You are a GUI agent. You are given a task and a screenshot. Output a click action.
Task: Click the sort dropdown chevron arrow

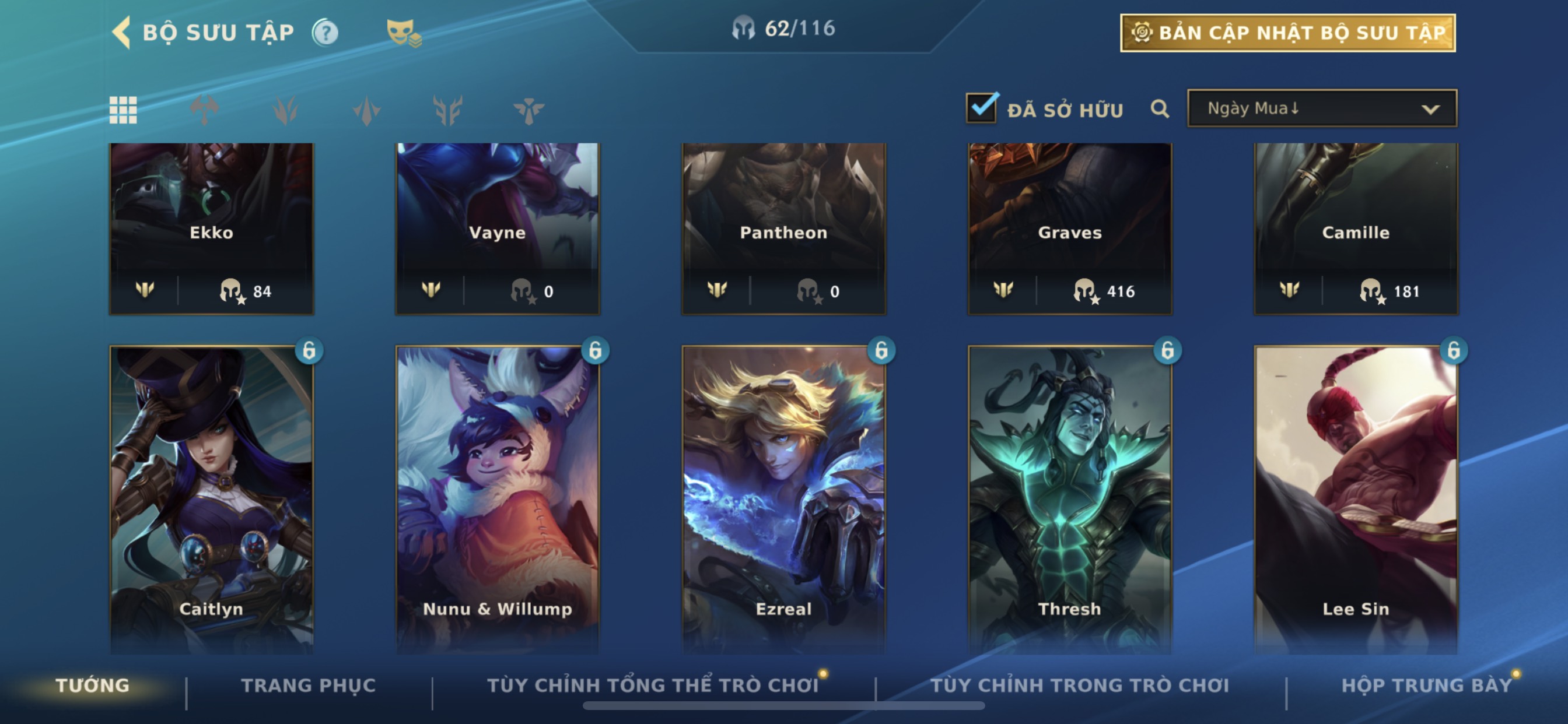(x=1430, y=110)
